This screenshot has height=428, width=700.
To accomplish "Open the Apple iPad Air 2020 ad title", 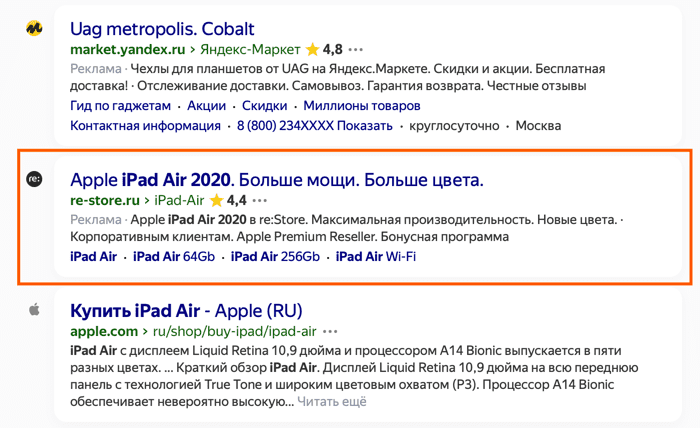I will (x=276, y=180).
